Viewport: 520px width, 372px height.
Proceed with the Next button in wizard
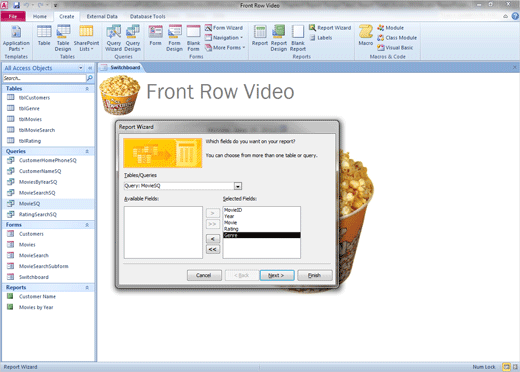(277, 275)
